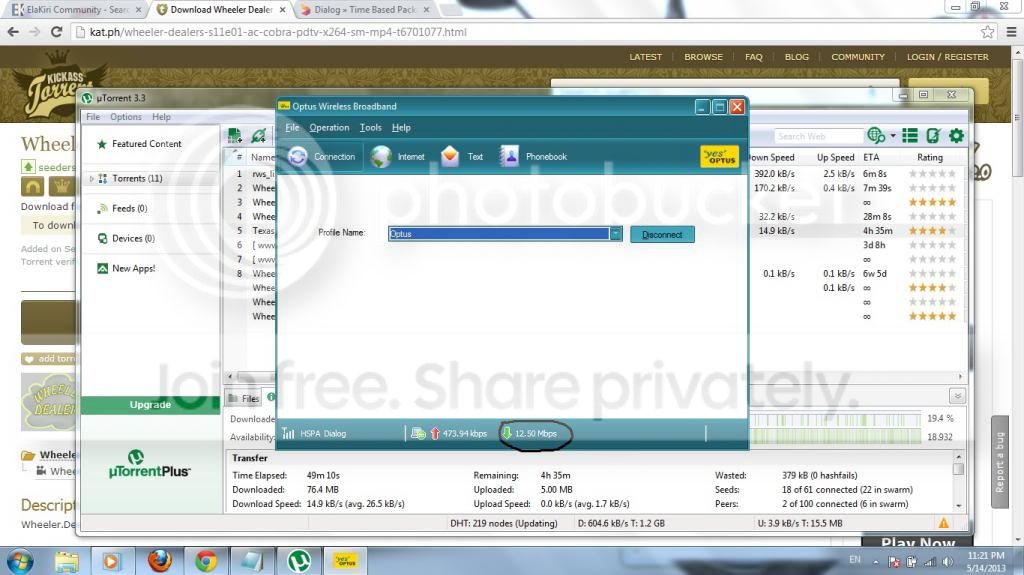Click the red upload speed arrow icon
The width and height of the screenshot is (1024, 575).
tap(435, 433)
